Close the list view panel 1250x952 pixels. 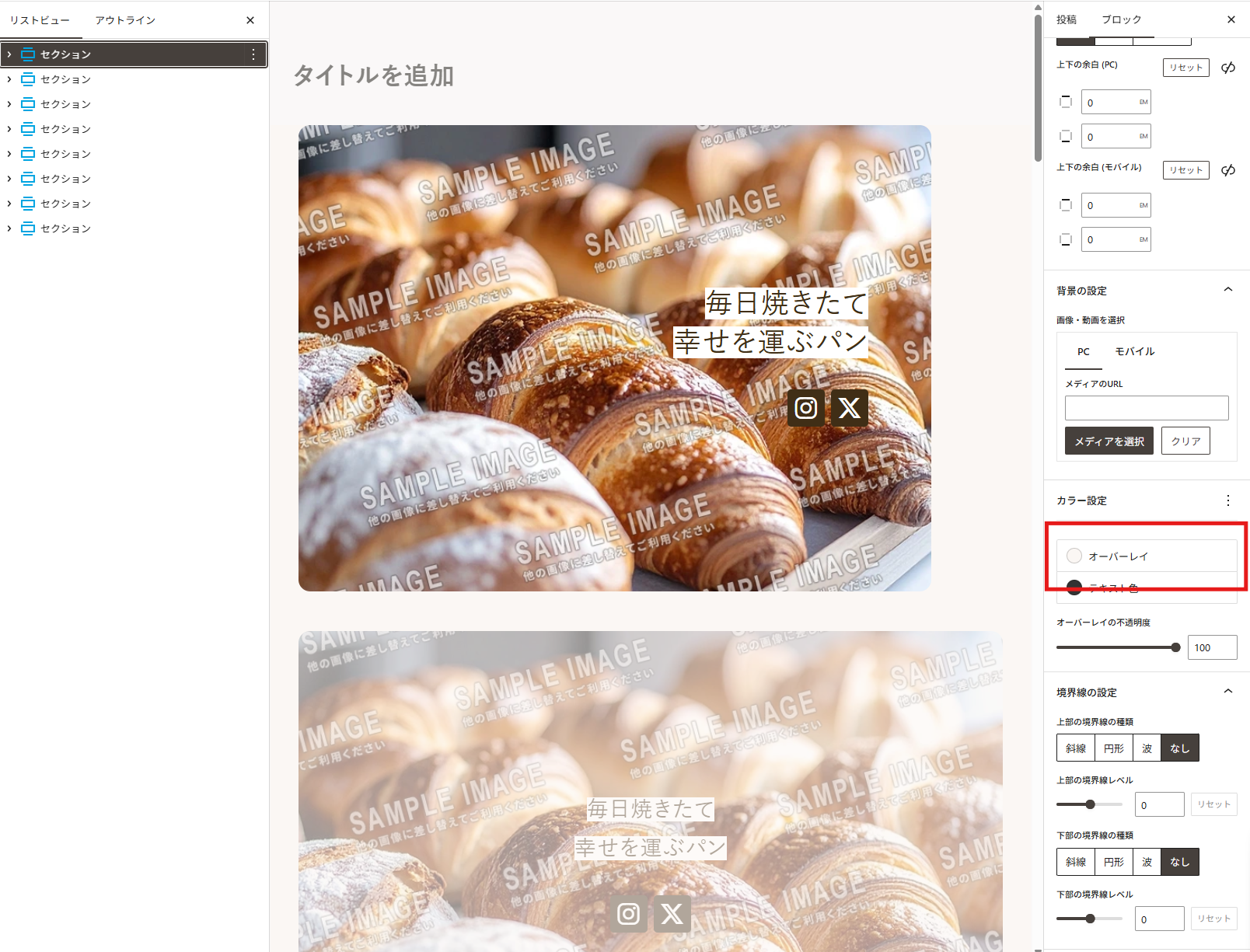[x=250, y=20]
